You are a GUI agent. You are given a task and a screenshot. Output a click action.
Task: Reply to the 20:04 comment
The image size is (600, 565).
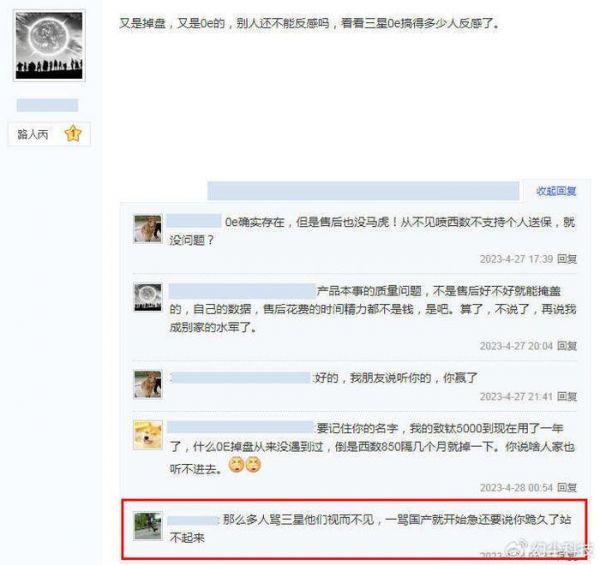click(x=567, y=346)
